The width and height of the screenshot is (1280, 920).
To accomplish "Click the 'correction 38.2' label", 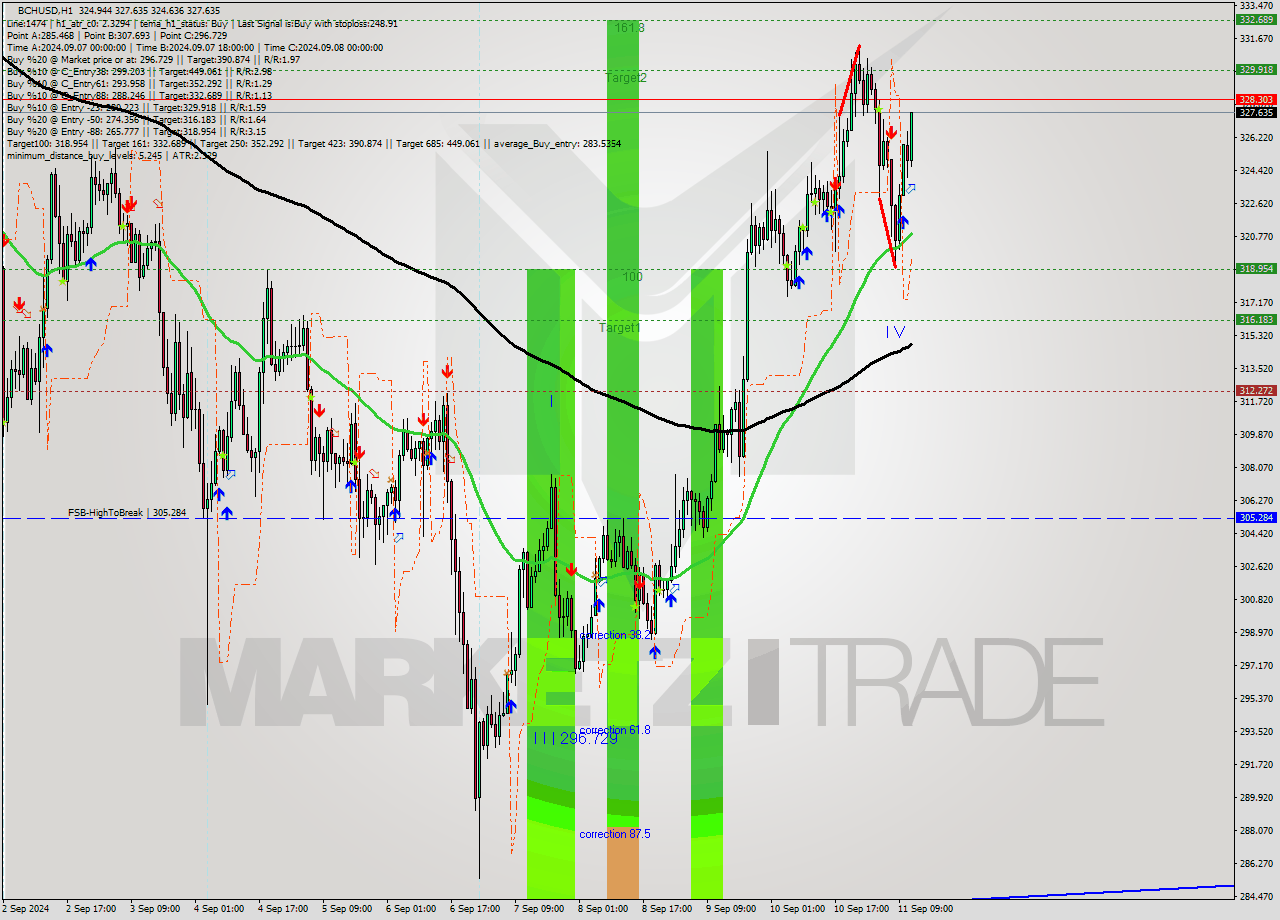I will tap(615, 635).
